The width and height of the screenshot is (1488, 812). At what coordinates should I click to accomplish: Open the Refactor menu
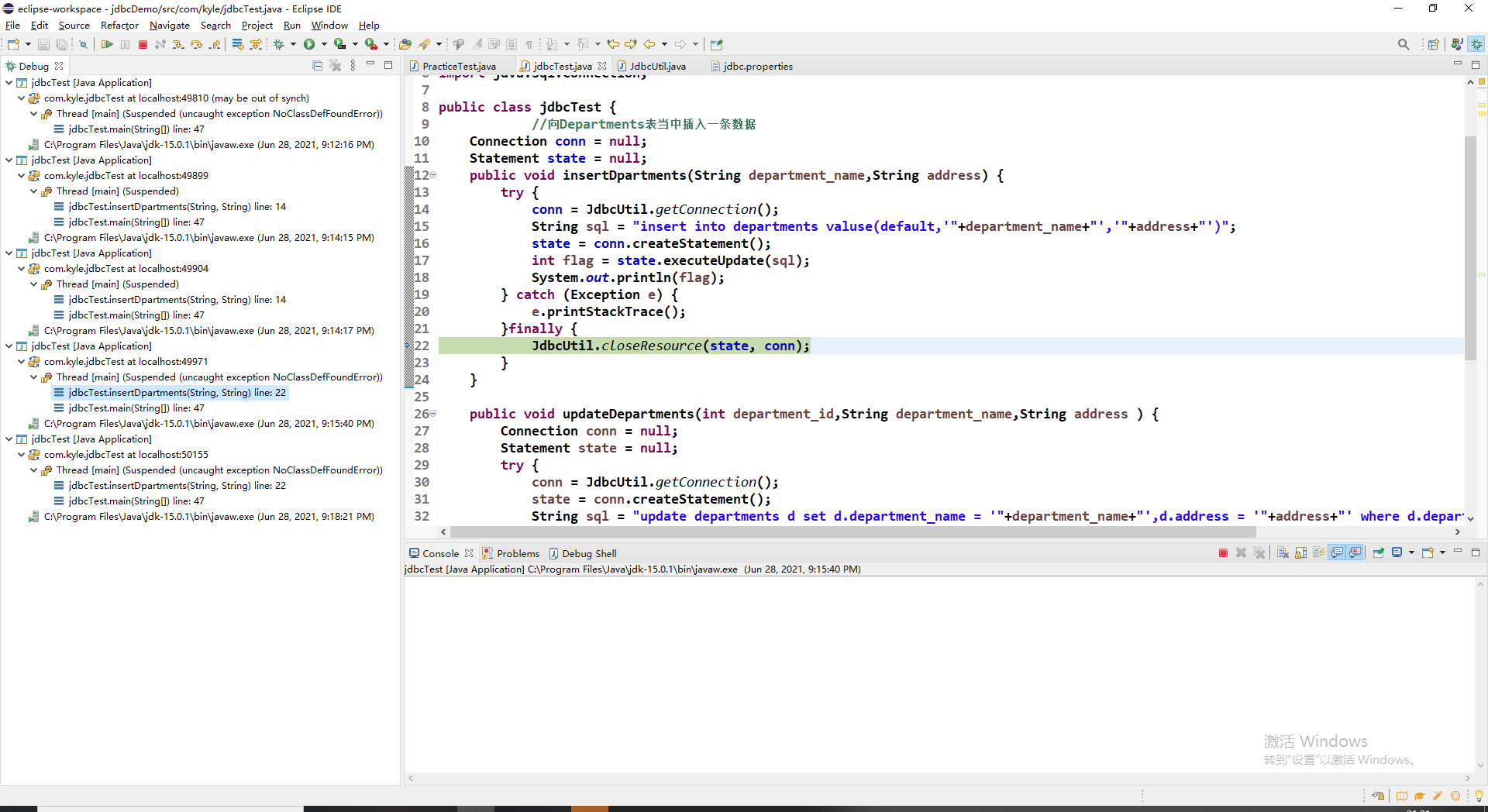[119, 26]
